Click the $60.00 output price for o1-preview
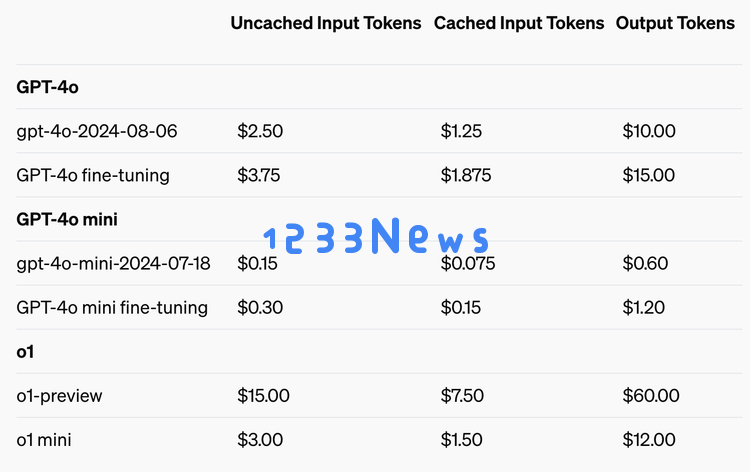Screen dimensions: 750x472 click(651, 396)
